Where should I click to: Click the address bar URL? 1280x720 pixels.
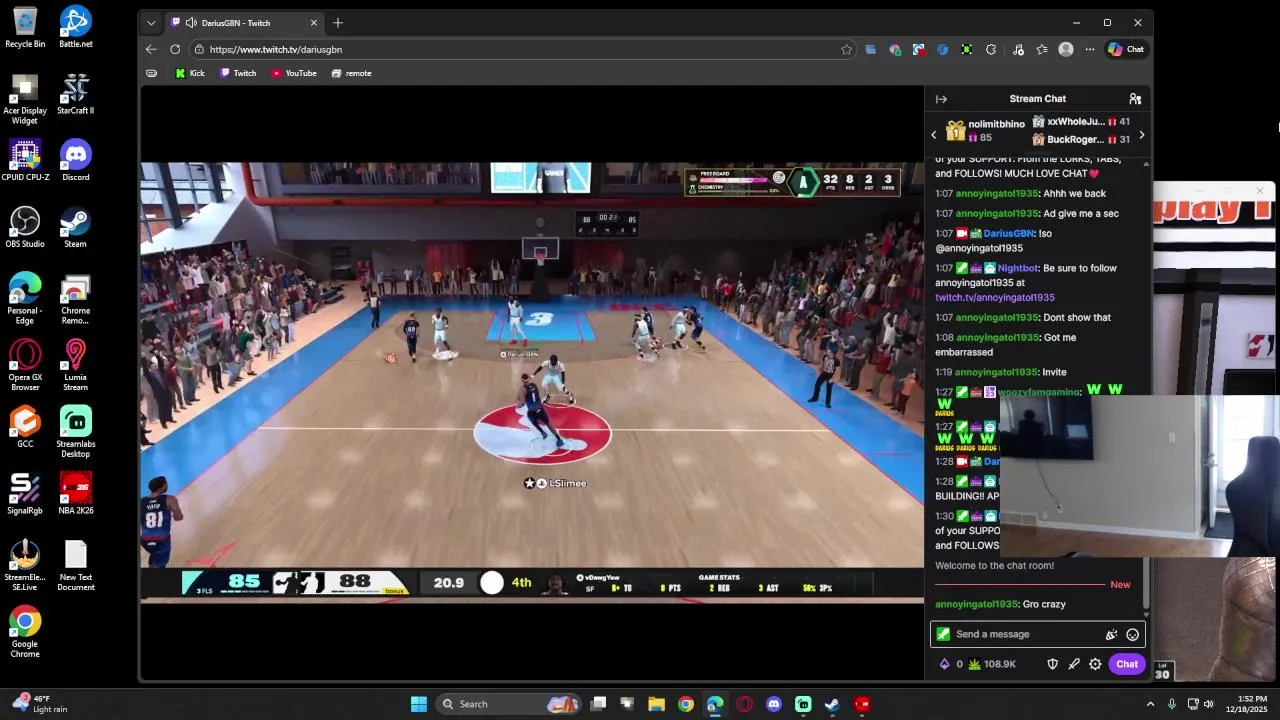(x=276, y=49)
